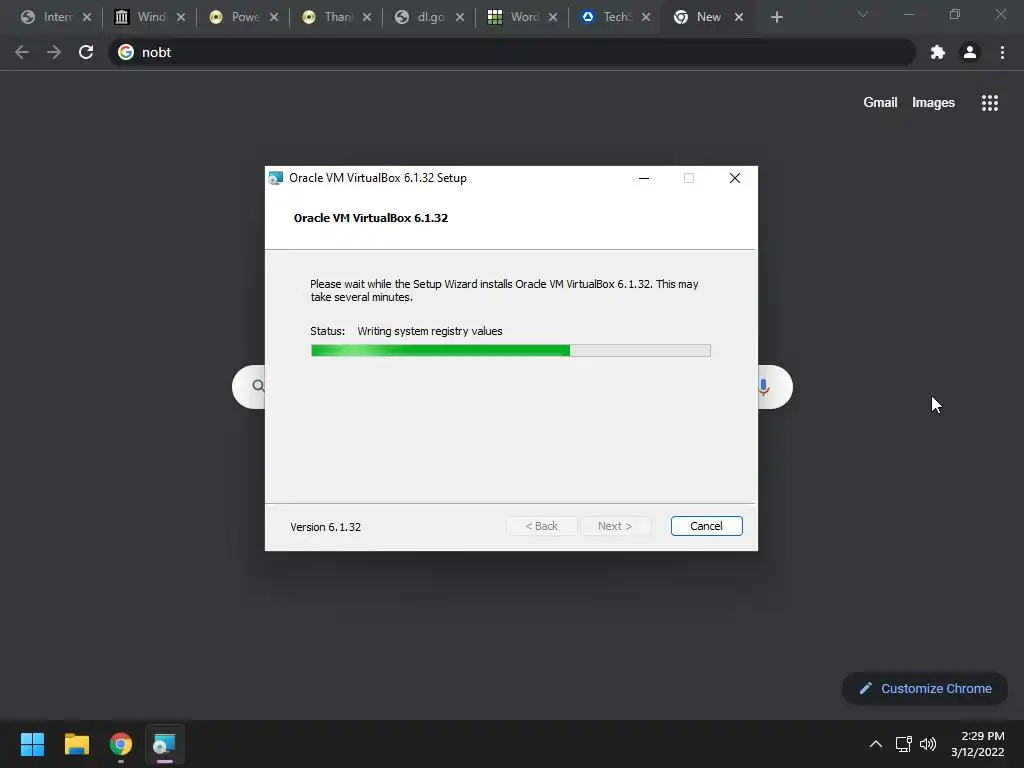
Task: Open a new Chrome tab
Action: click(x=776, y=17)
